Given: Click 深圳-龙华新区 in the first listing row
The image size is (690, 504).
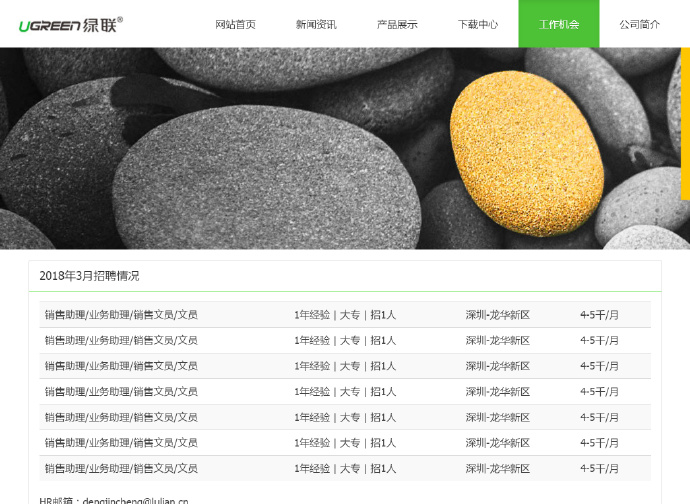Looking at the screenshot, I should point(498,315).
